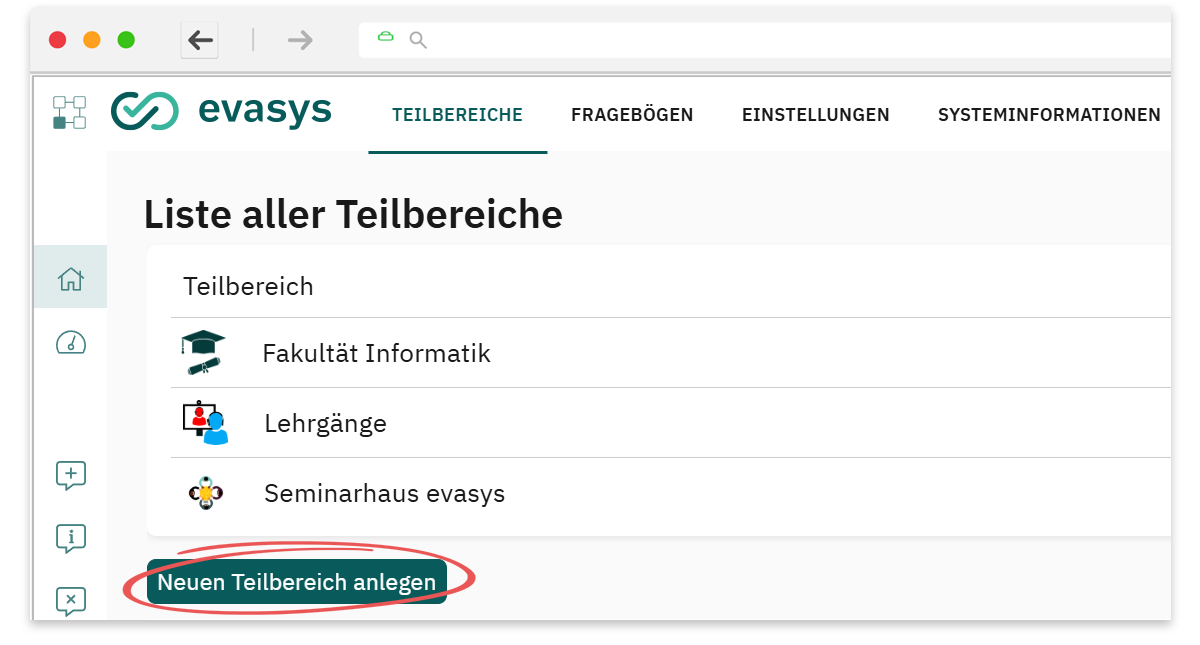1200x645 pixels.
Task: Open the dashboard gauge icon
Action: tap(70, 341)
